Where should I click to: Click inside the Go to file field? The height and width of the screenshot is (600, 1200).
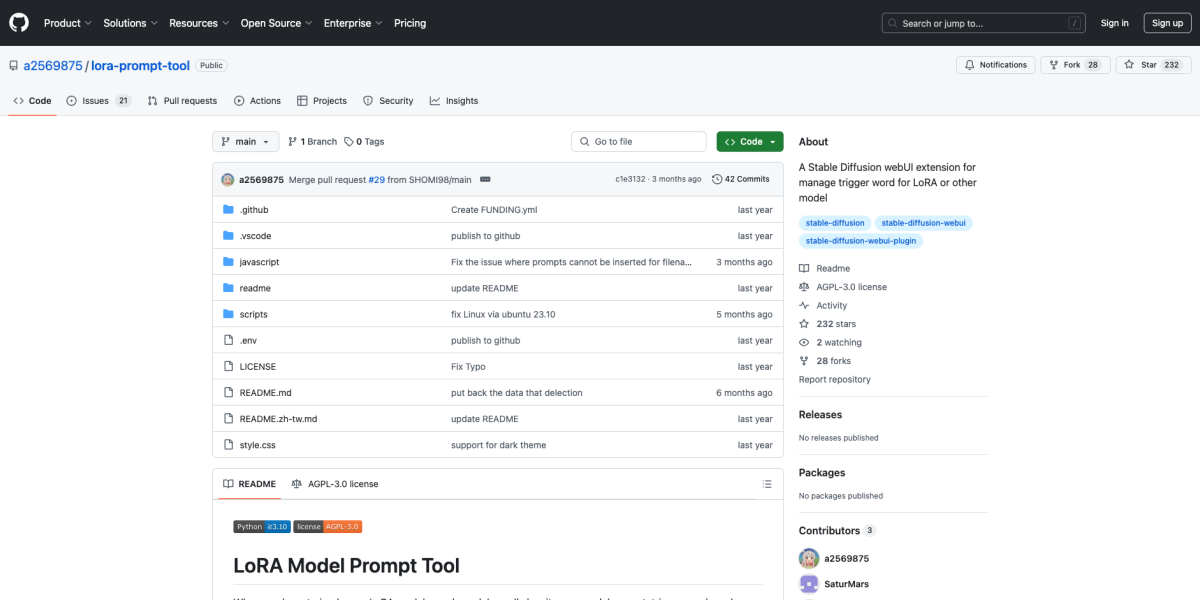(638, 141)
